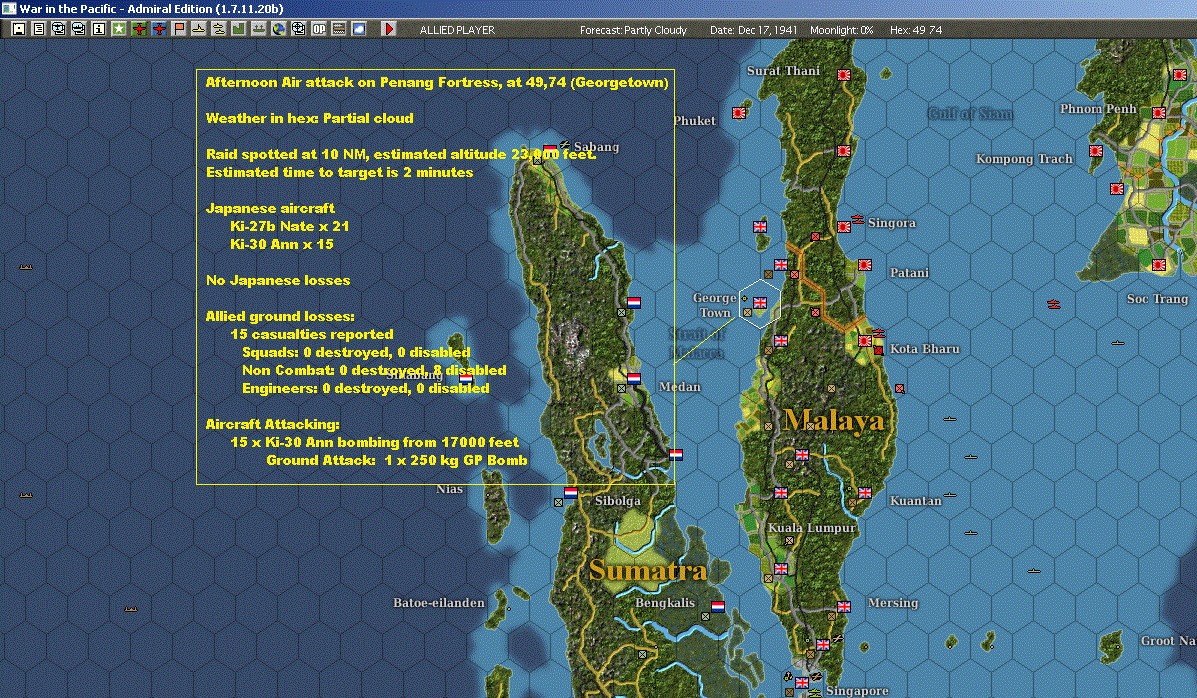This screenshot has height=698, width=1197.
Task: Click 'No Japanese losses' report line
Action: coord(278,280)
